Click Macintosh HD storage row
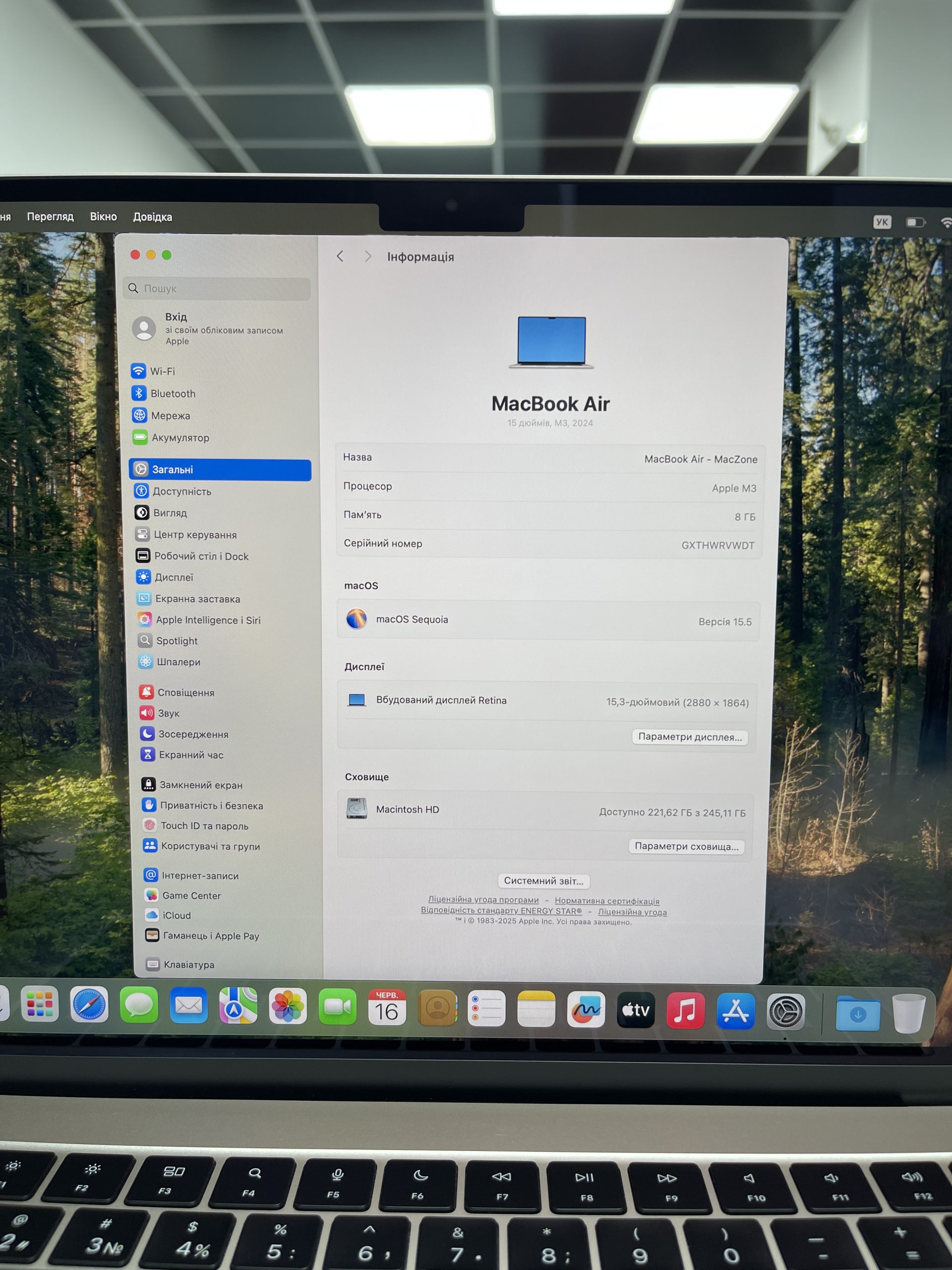This screenshot has height=1270, width=952. 546,811
